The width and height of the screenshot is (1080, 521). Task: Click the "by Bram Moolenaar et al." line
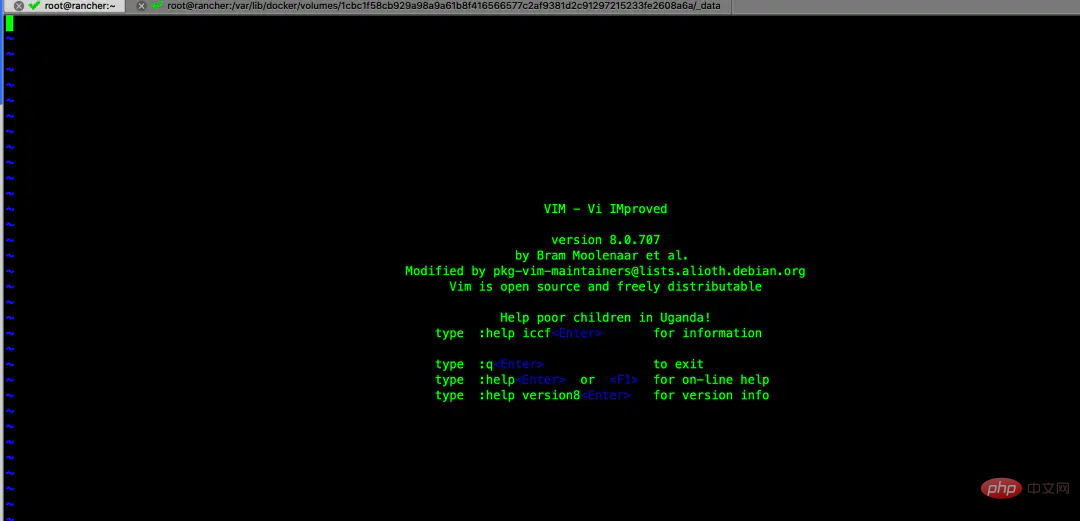tap(601, 256)
